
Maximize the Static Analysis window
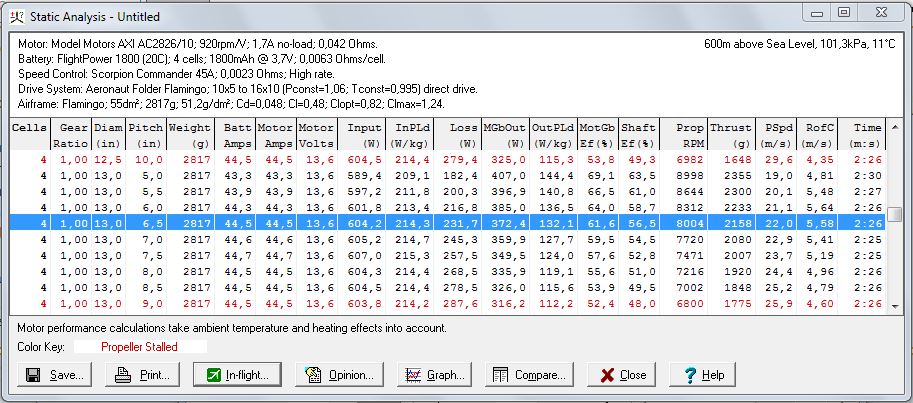coord(845,14)
